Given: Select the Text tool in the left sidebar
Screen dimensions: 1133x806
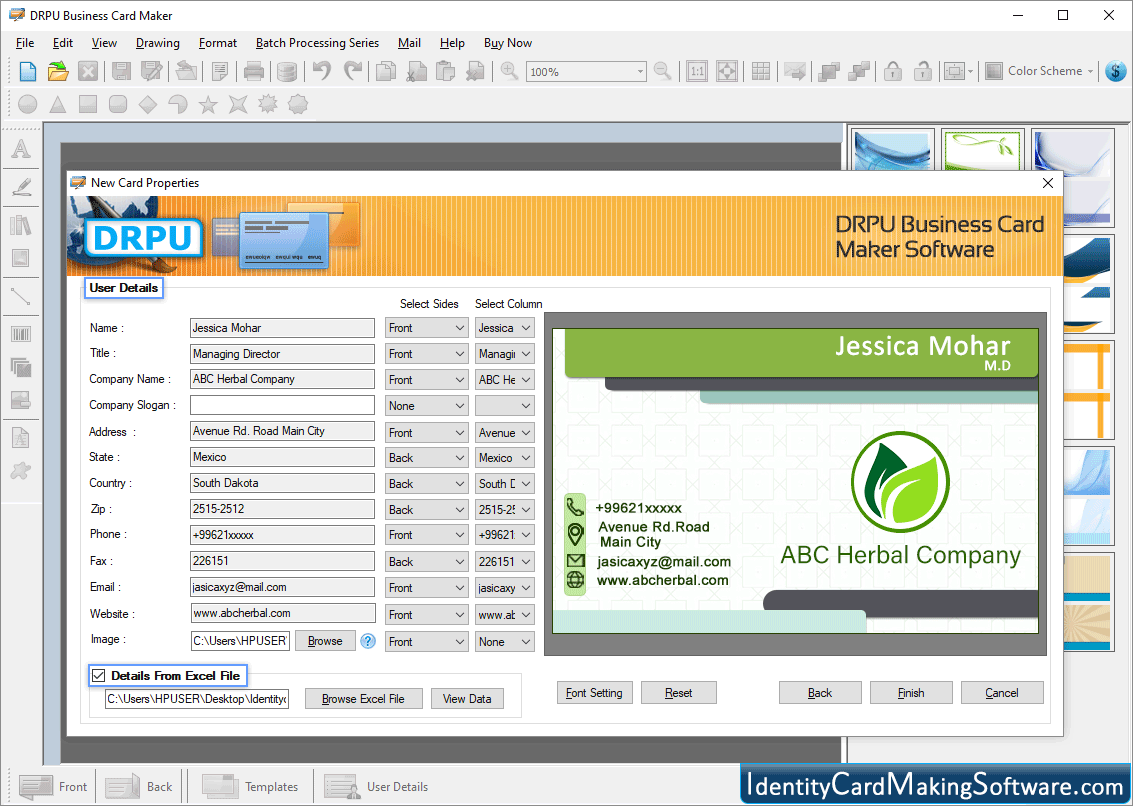Looking at the screenshot, I should [21, 149].
